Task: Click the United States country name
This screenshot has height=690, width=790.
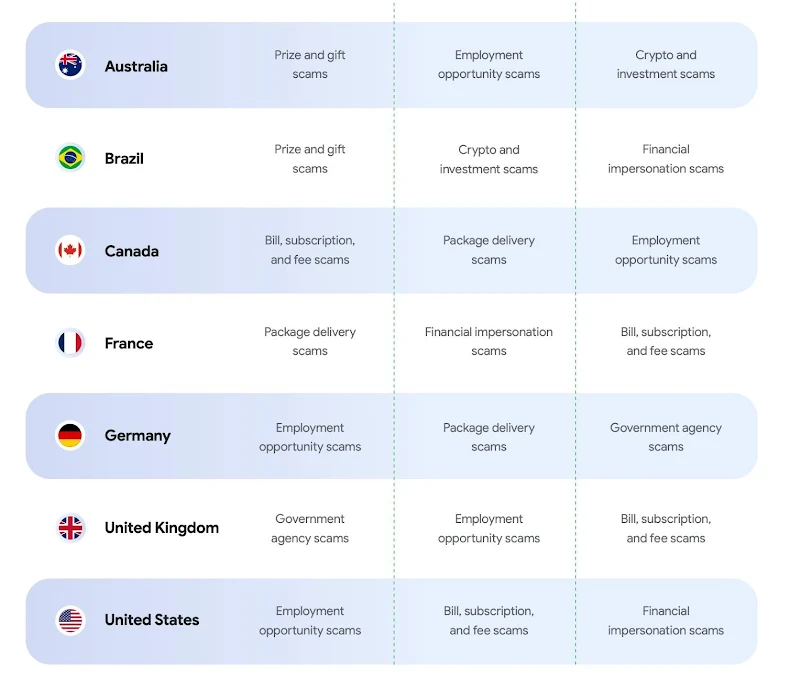Action: click(152, 620)
